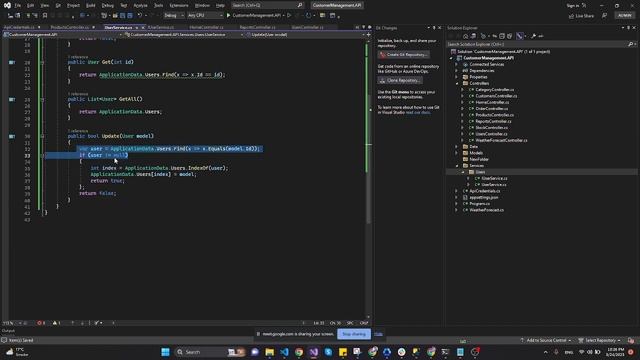Viewport: 640px width, 360px height.
Task: Open the File menu
Action: [x=18, y=6]
